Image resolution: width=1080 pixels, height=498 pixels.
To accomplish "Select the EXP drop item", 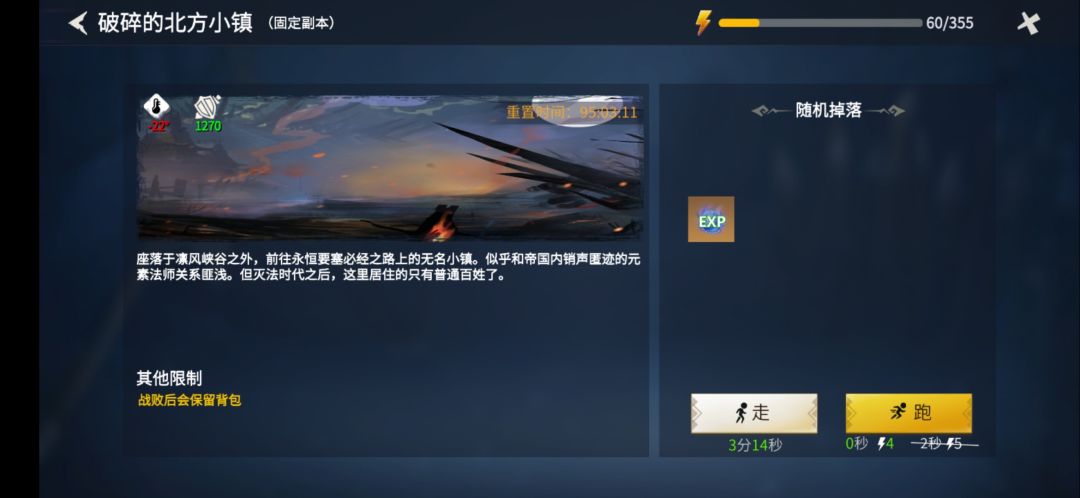I will pyautogui.click(x=711, y=219).
